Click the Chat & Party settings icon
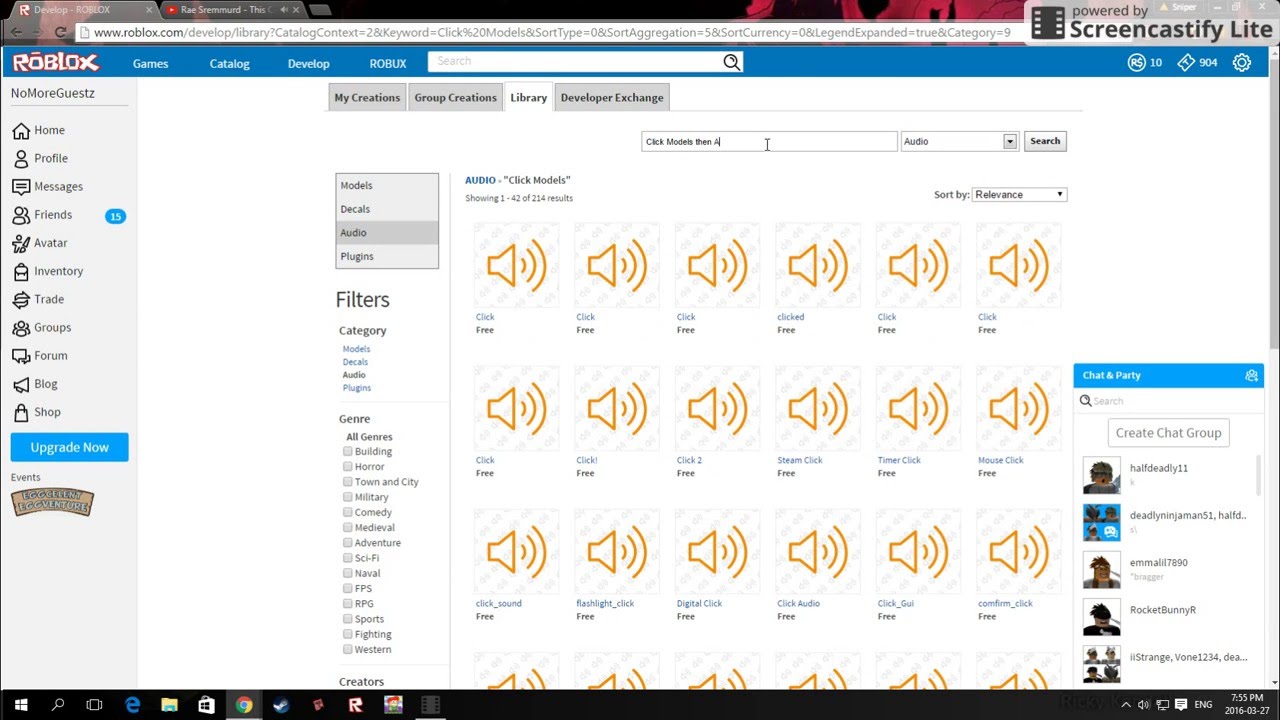The image size is (1280, 720). tap(1251, 375)
